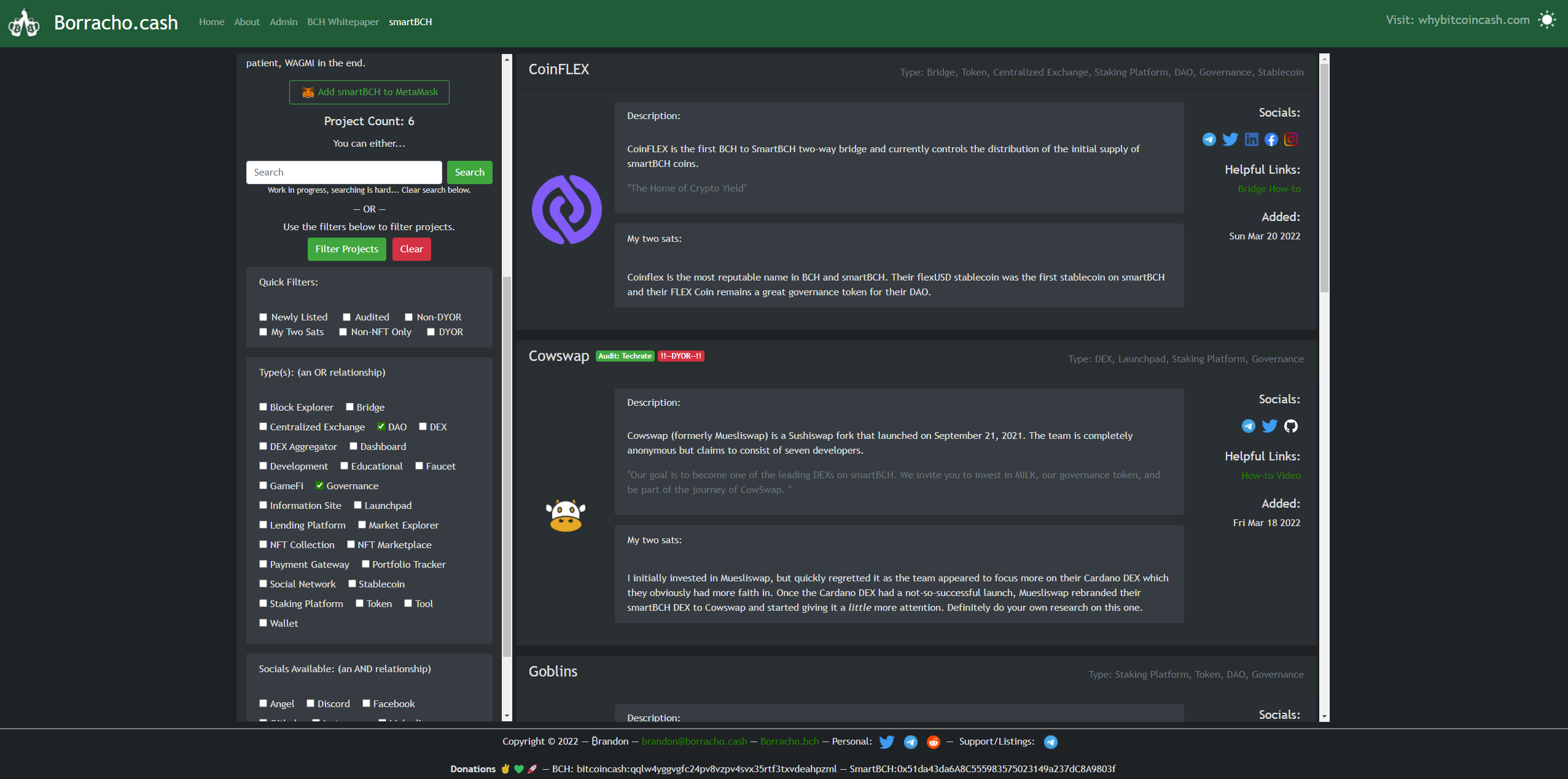
Task: Click the filter panel scroll-down arrow
Action: coord(507,716)
